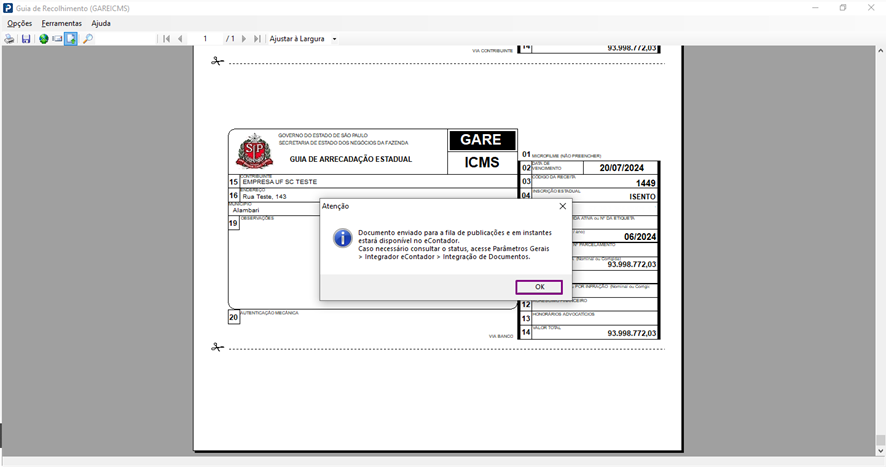Click the highlighted publish document toolbar icon

(71, 39)
